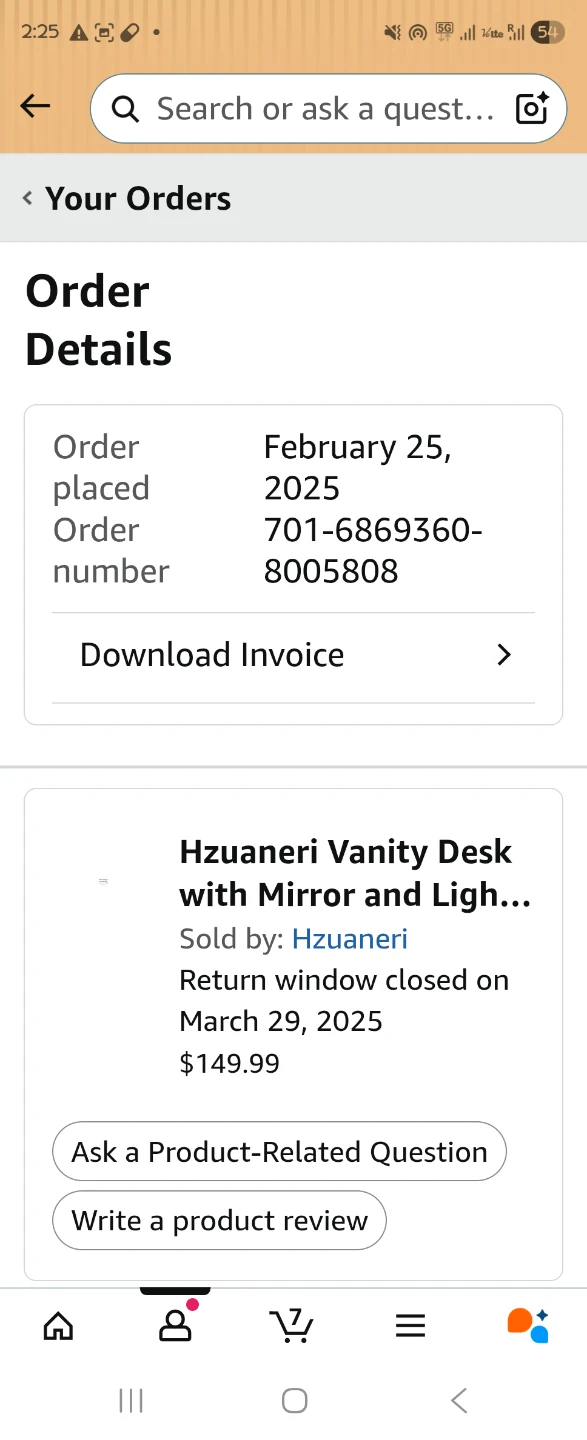Go to the Home tab icon
The width and height of the screenshot is (587, 1440).
coord(58,1326)
